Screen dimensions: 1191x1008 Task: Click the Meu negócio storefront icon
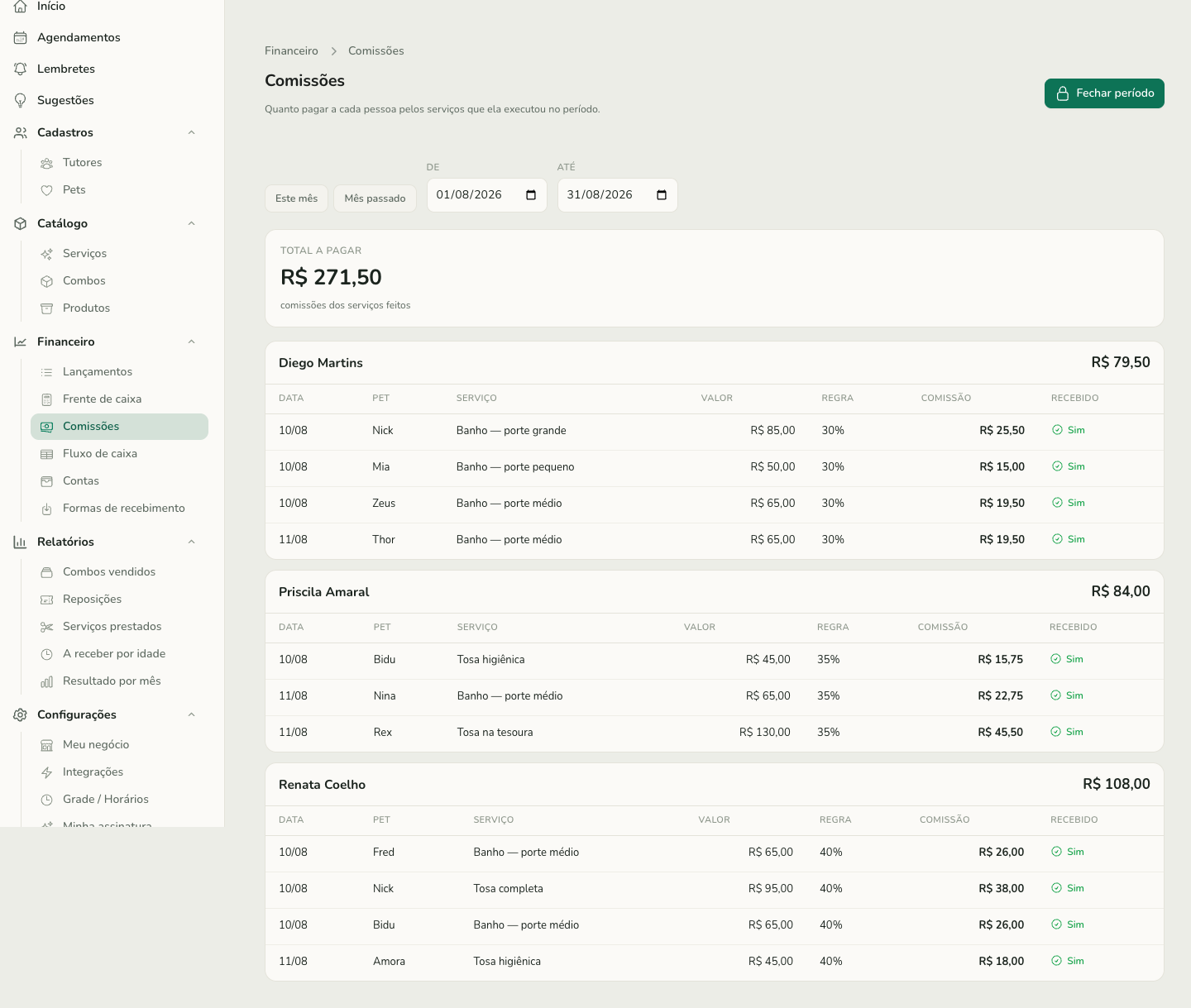click(47, 745)
